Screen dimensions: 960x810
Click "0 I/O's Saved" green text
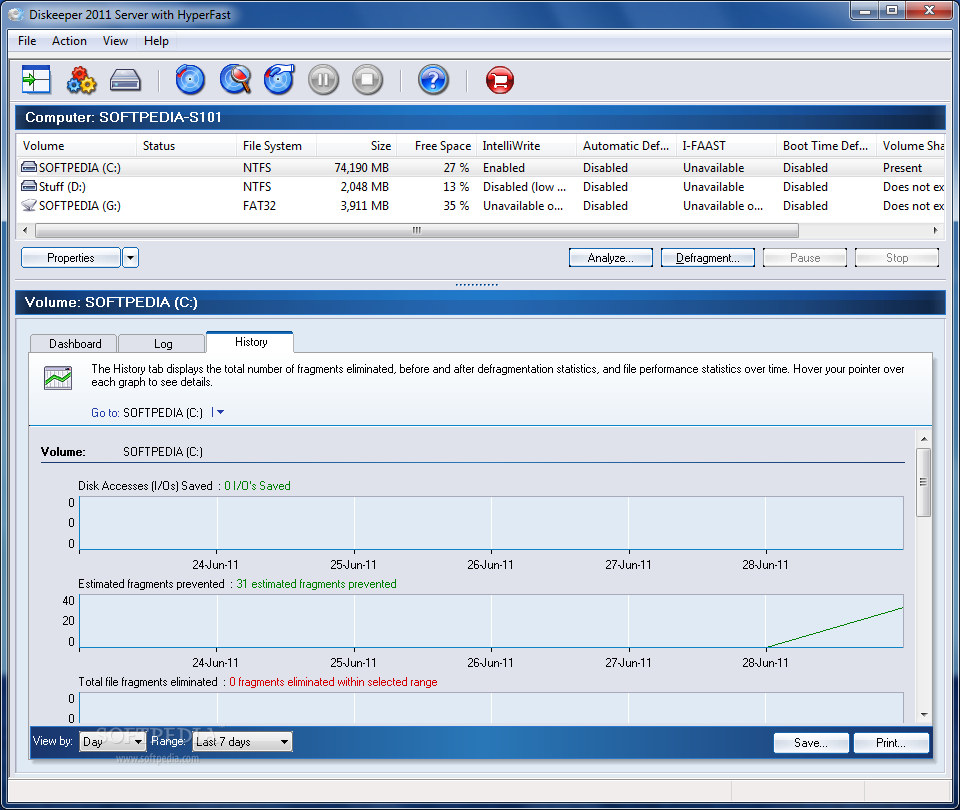(257, 486)
